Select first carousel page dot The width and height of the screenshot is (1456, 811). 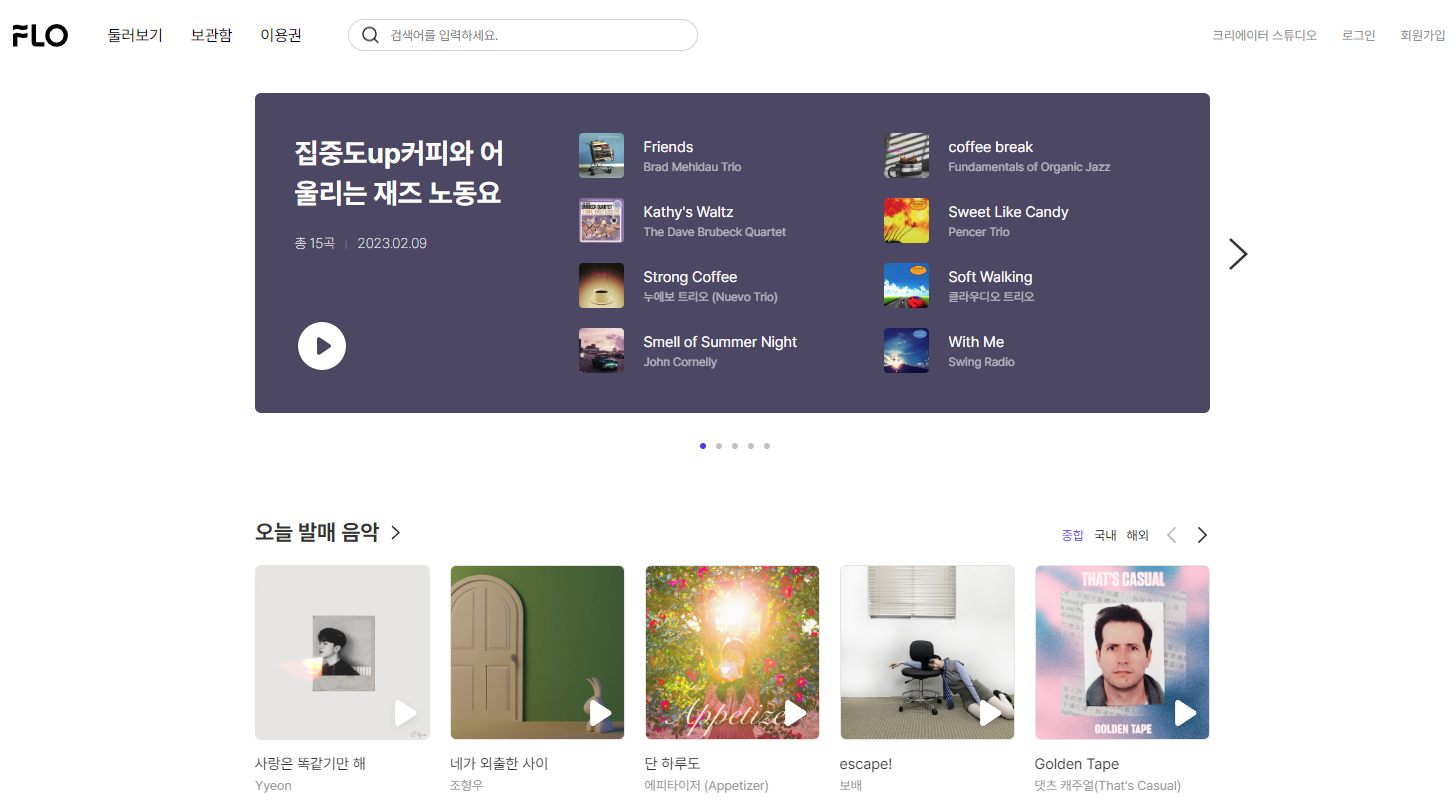(x=703, y=446)
